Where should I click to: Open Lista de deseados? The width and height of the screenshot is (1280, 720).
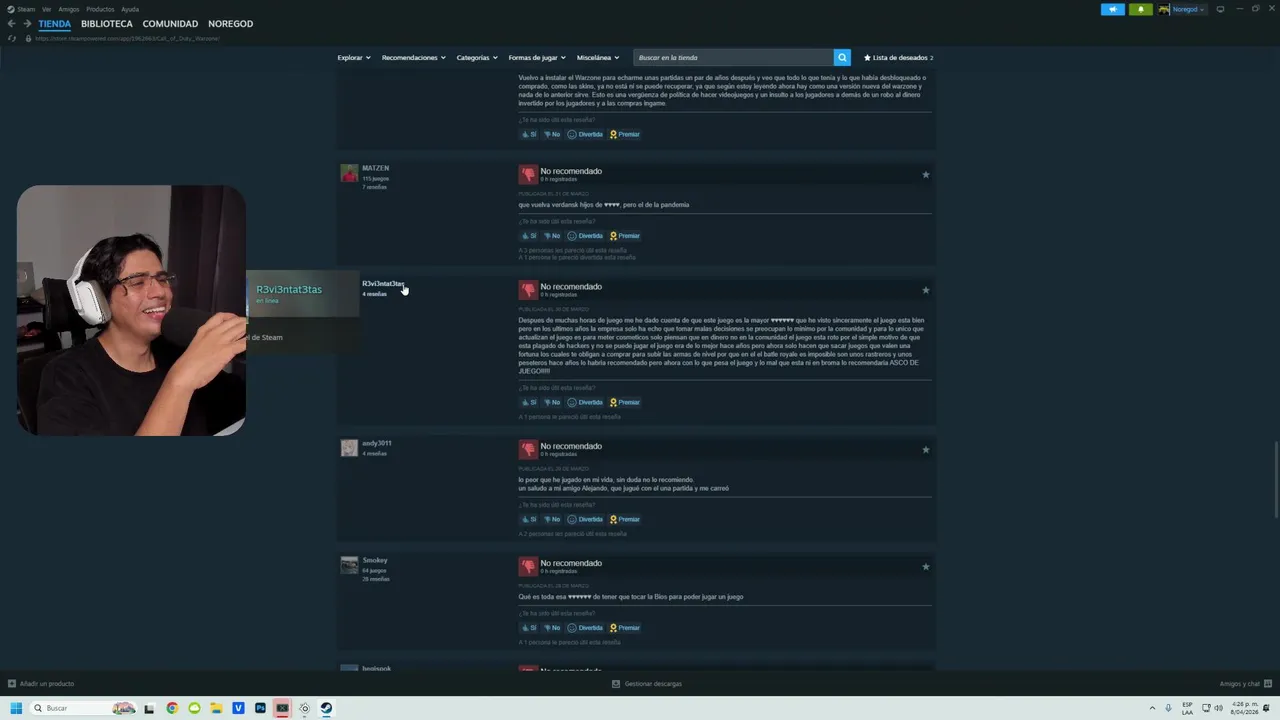(898, 57)
